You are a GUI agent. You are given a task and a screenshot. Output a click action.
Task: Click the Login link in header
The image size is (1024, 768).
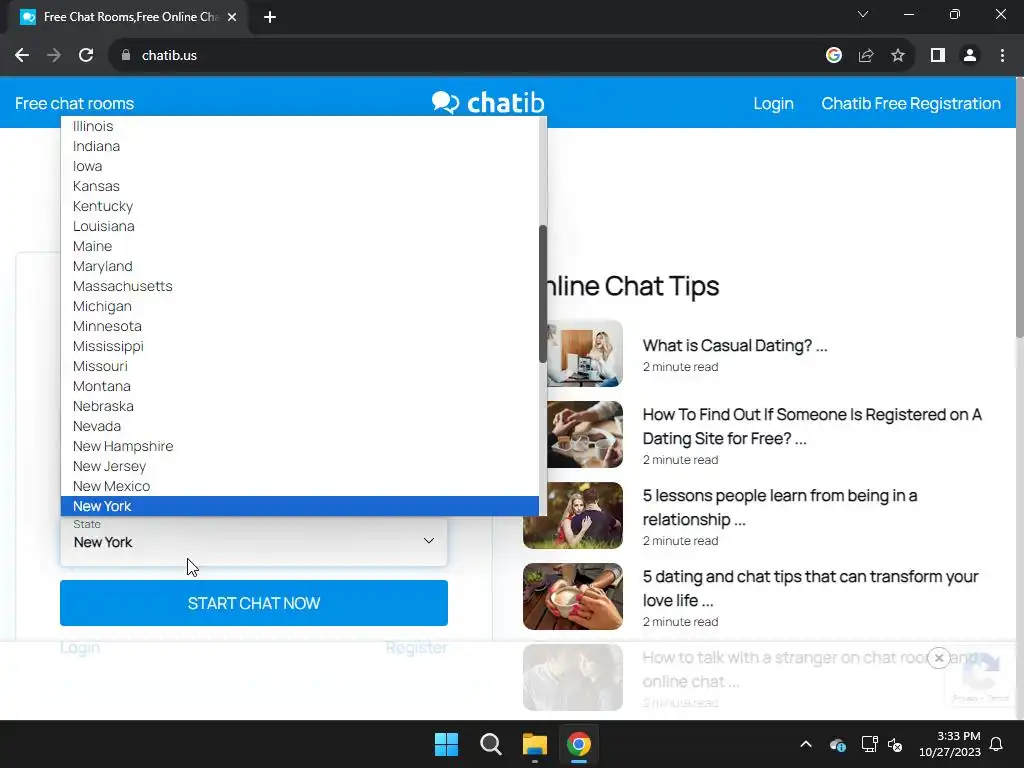point(773,103)
